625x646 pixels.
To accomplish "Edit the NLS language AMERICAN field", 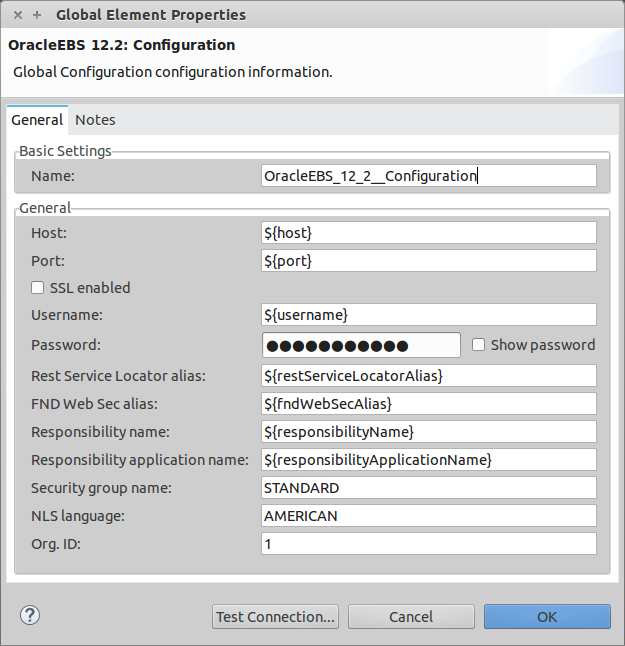I will tap(428, 516).
